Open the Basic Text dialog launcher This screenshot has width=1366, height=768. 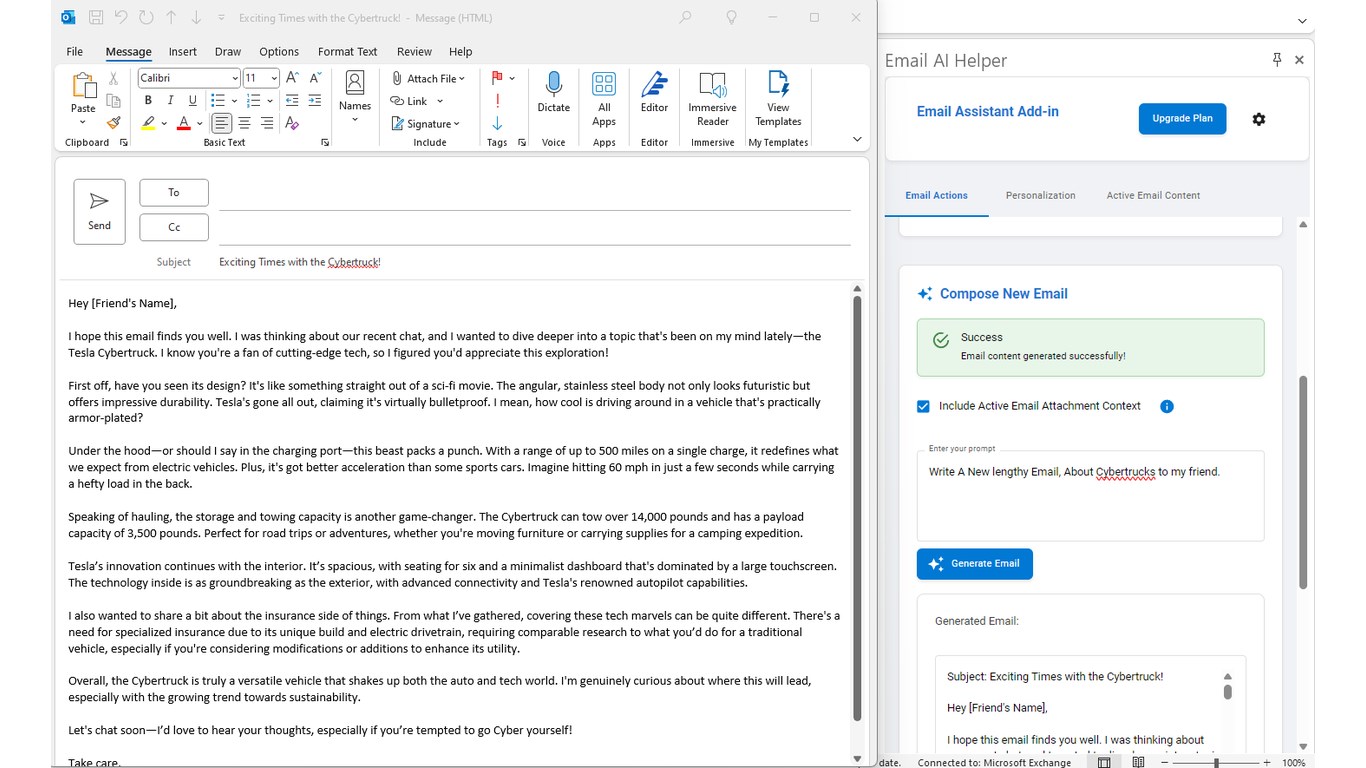(325, 143)
